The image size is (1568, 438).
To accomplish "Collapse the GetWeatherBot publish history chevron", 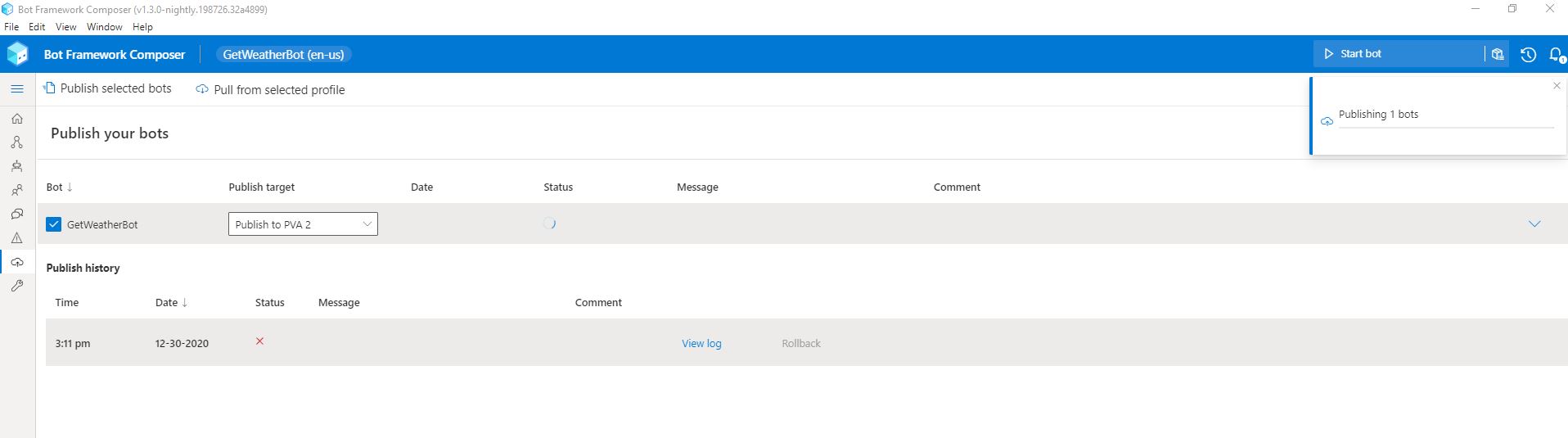I will point(1534,224).
